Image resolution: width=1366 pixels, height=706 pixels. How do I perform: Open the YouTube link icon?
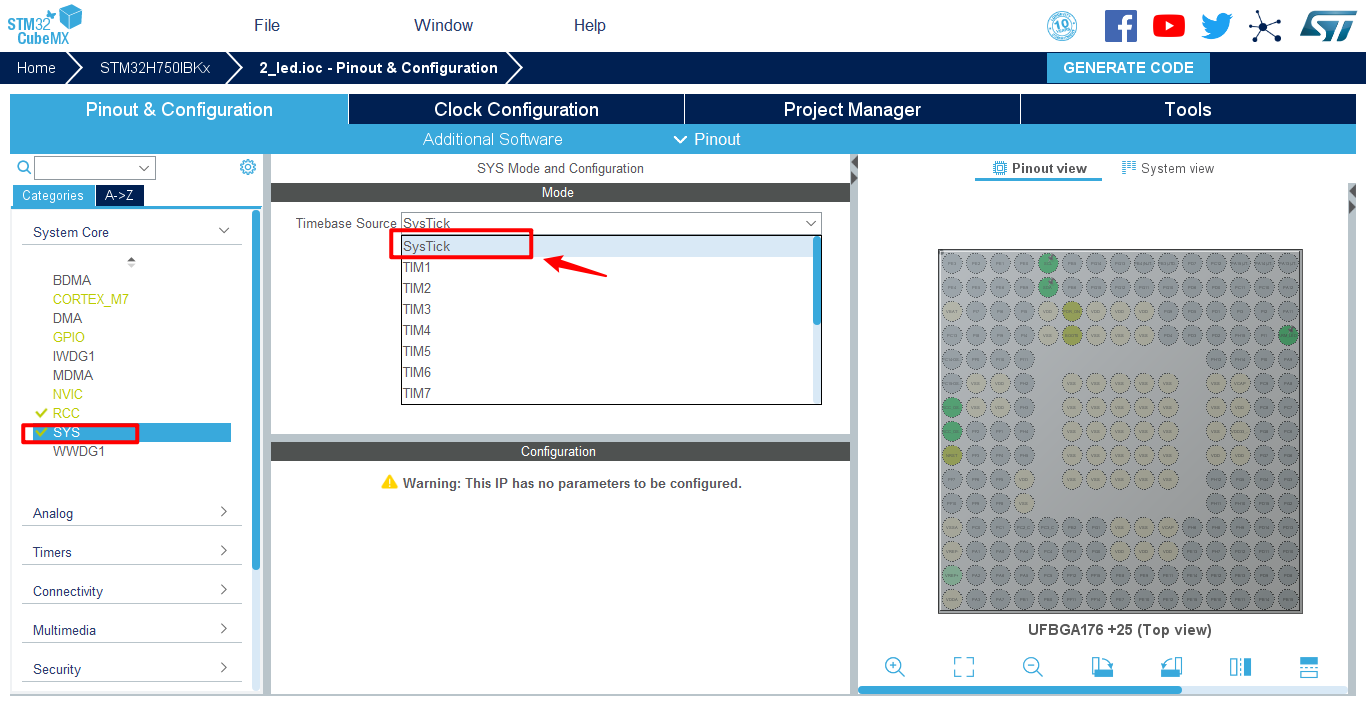tap(1168, 26)
